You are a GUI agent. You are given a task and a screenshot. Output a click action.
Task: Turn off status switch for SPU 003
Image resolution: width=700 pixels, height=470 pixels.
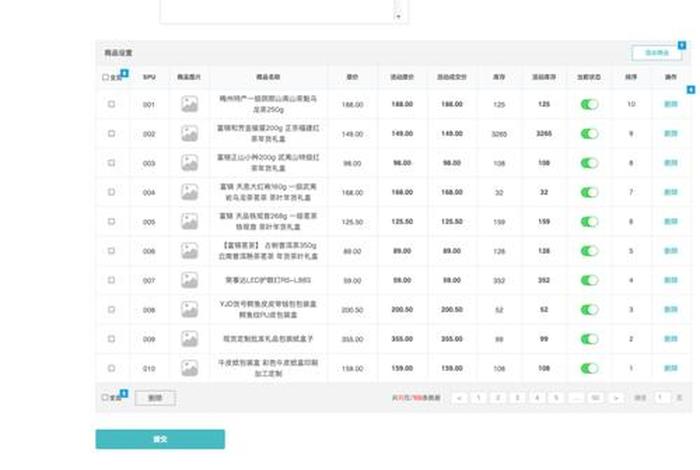tap(589, 163)
